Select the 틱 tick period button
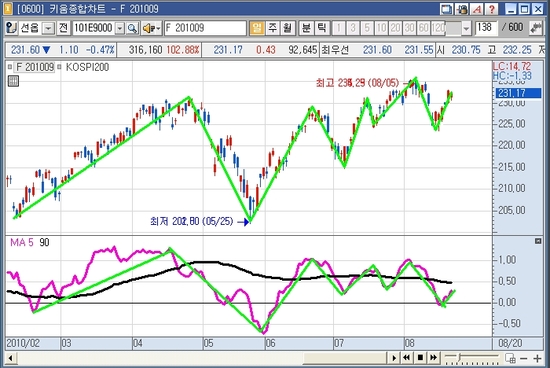 [321, 28]
